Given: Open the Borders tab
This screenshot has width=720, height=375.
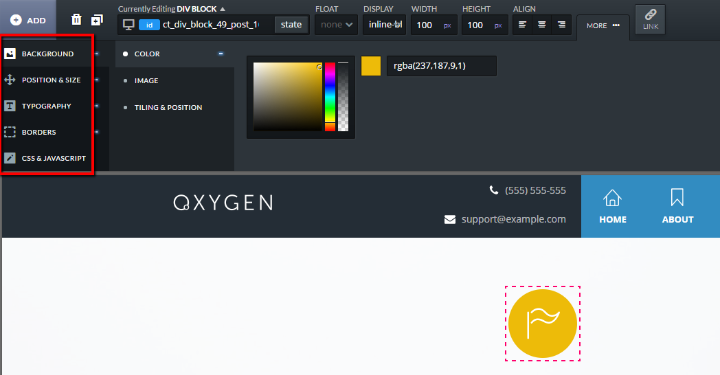Looking at the screenshot, I should [39, 132].
